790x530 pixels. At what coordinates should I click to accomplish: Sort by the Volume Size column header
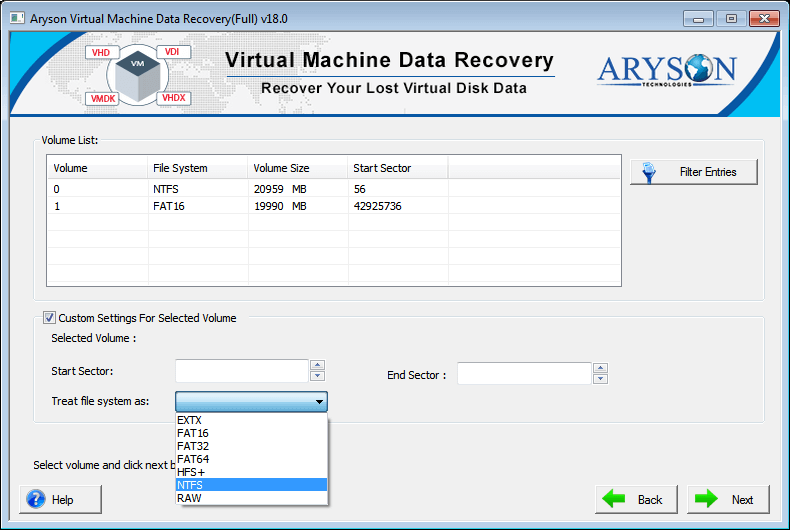tap(298, 168)
